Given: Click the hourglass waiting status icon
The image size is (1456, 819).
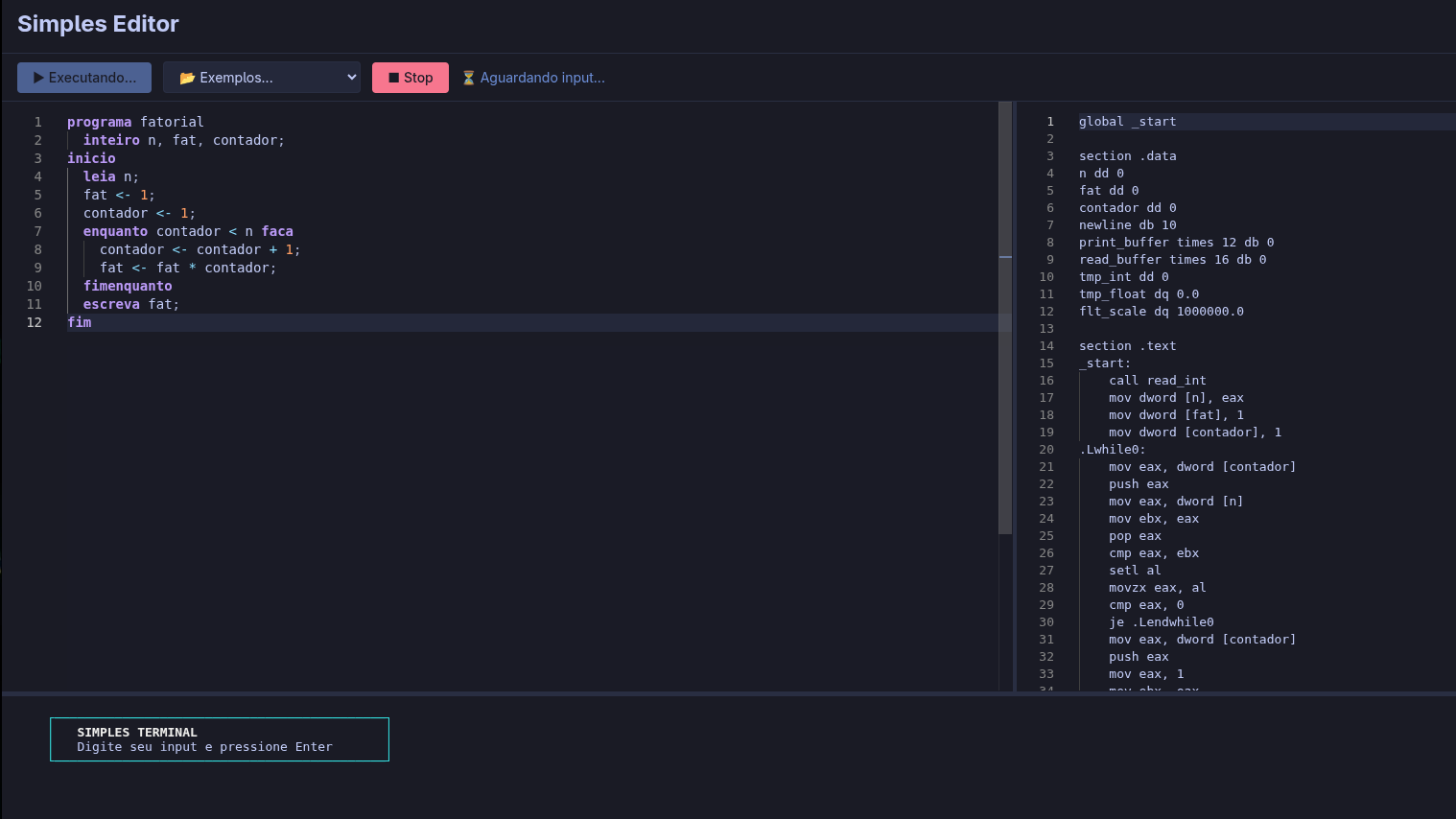Looking at the screenshot, I should point(468,78).
